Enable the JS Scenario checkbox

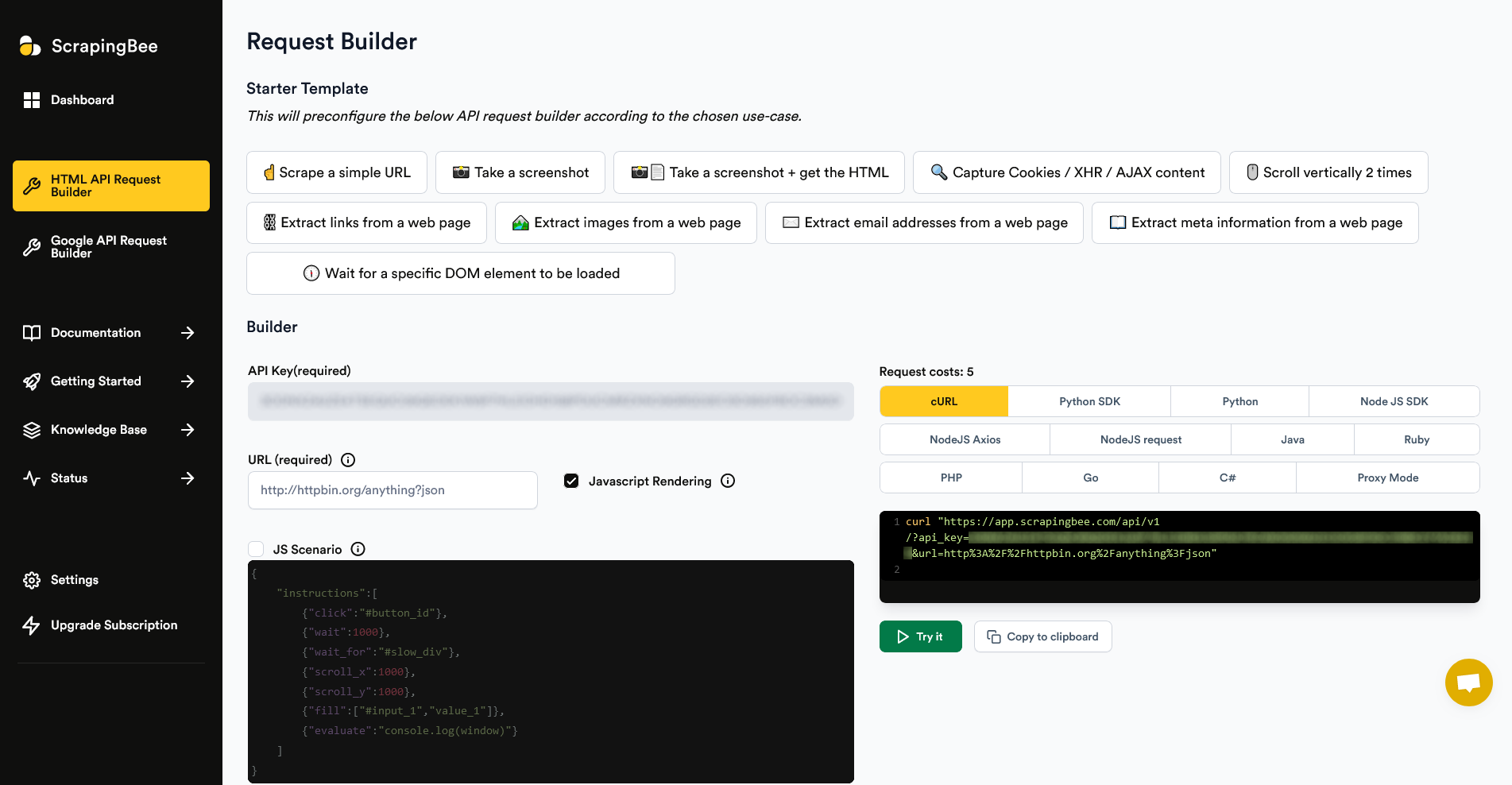[256, 549]
